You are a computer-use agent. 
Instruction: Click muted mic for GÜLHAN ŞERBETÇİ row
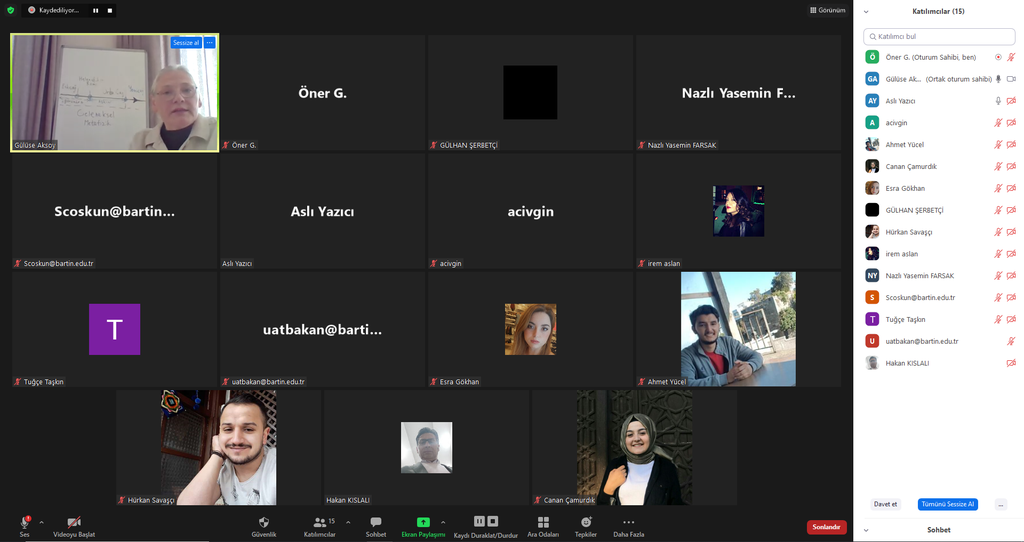click(998, 210)
